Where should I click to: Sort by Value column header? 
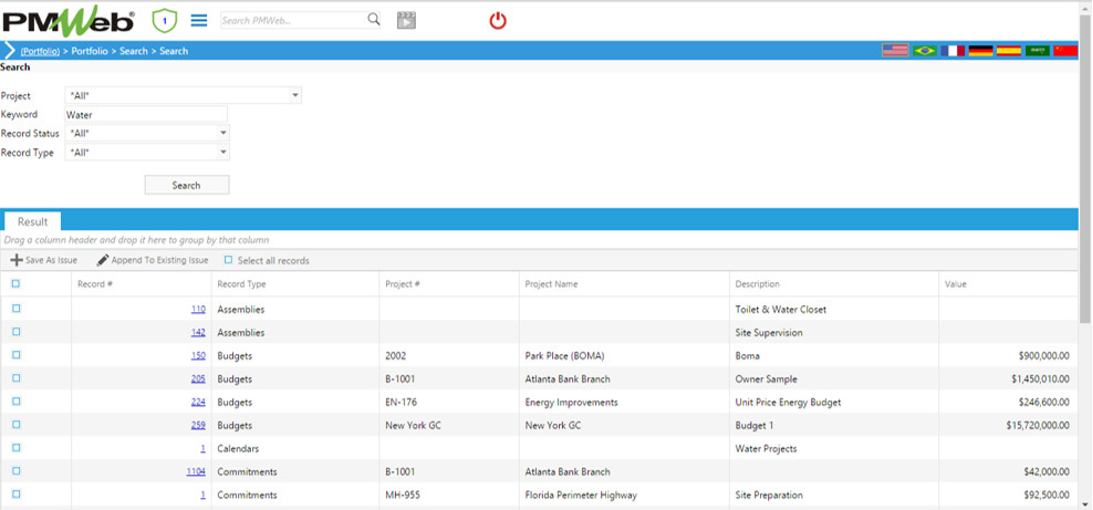click(x=955, y=284)
